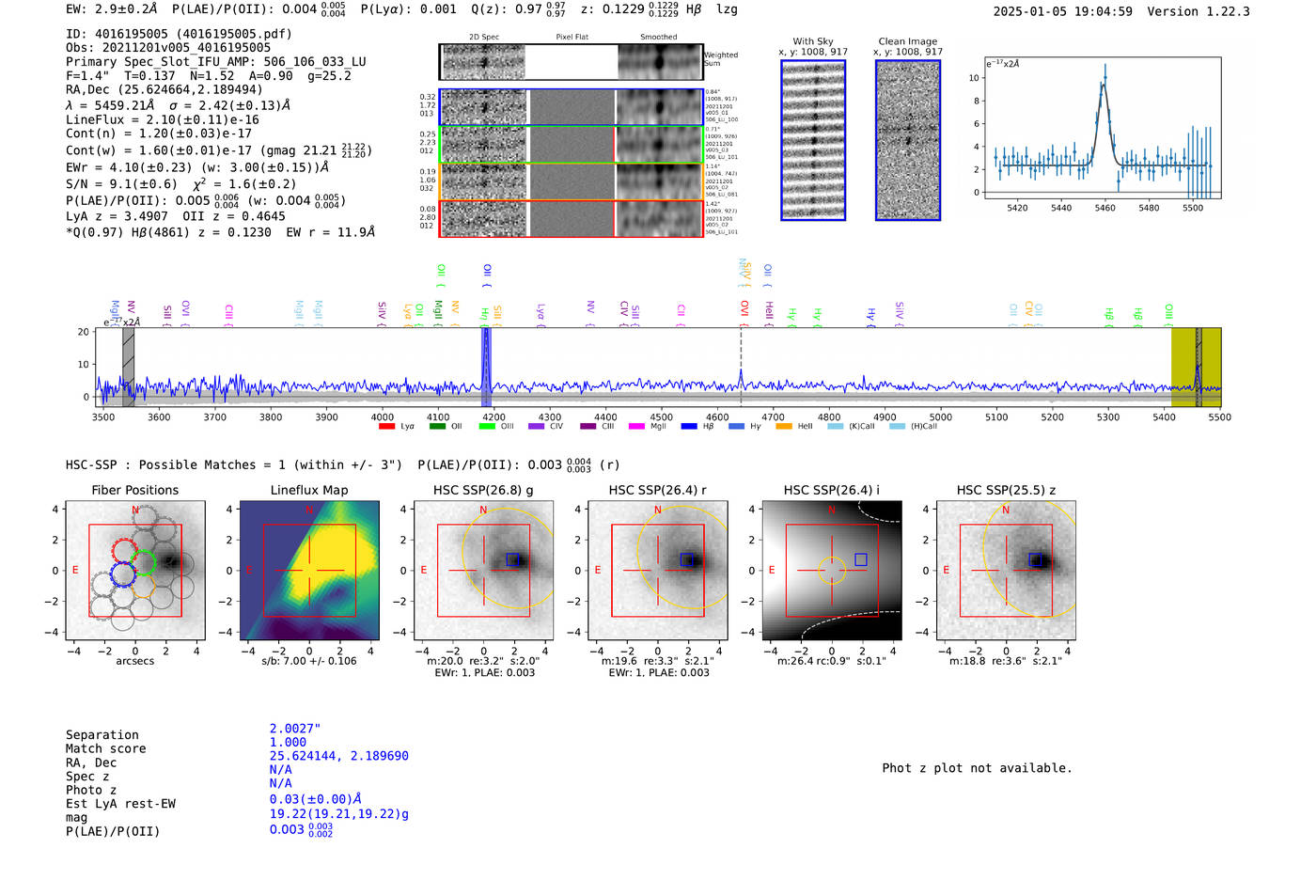Click the yellow shaded region of the spectrum

1196,368
